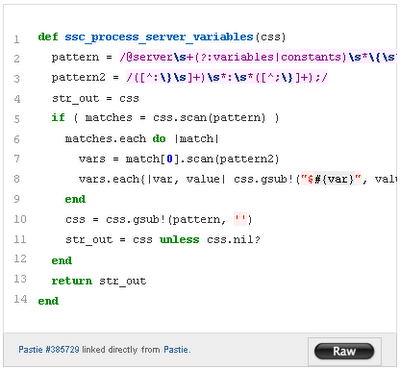Click the "$#{var}" string on line eight
Viewport: 400px width, 369px height.
coord(331,179)
